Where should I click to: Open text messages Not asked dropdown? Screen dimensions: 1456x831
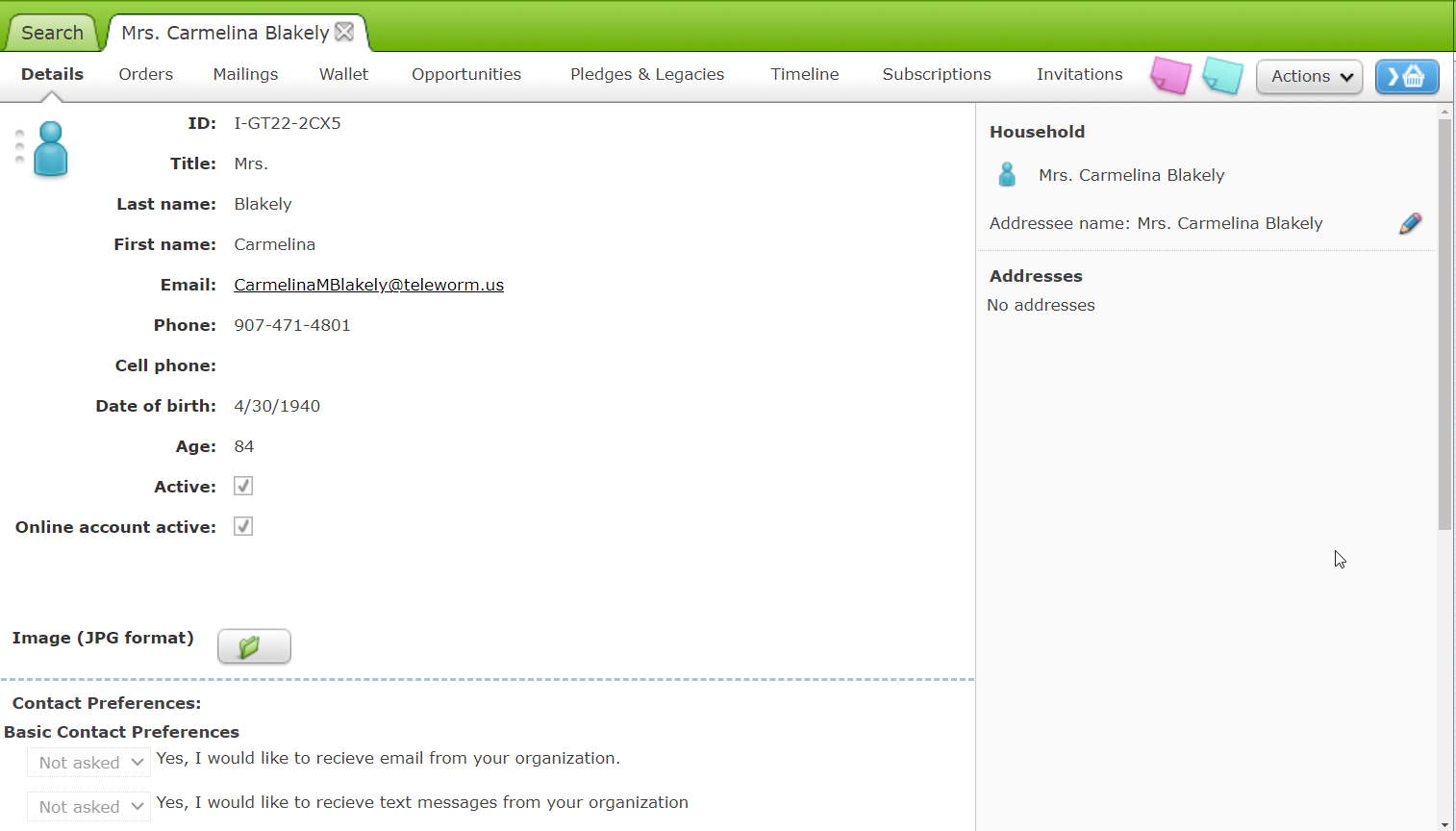[88, 807]
